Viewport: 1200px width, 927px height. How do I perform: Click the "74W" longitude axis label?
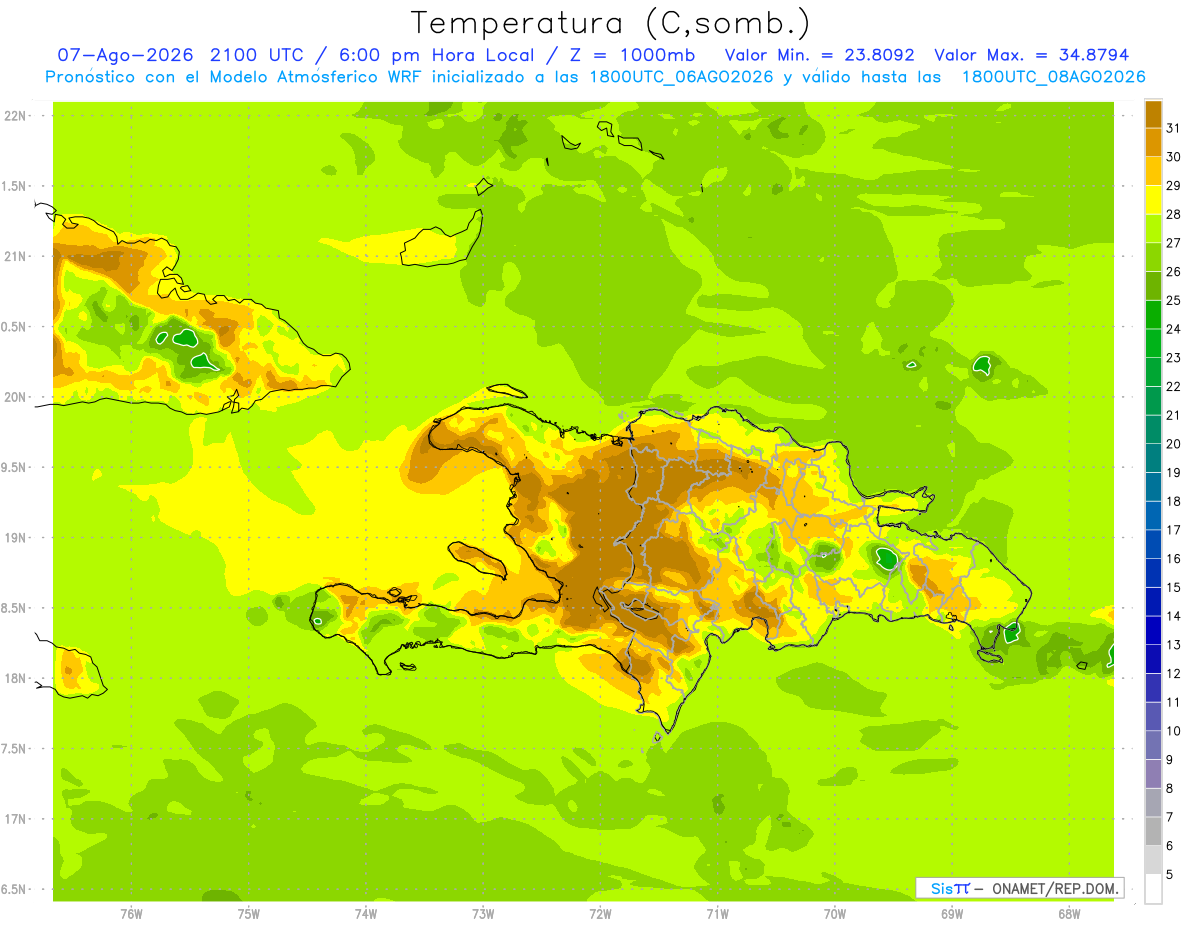pos(366,914)
